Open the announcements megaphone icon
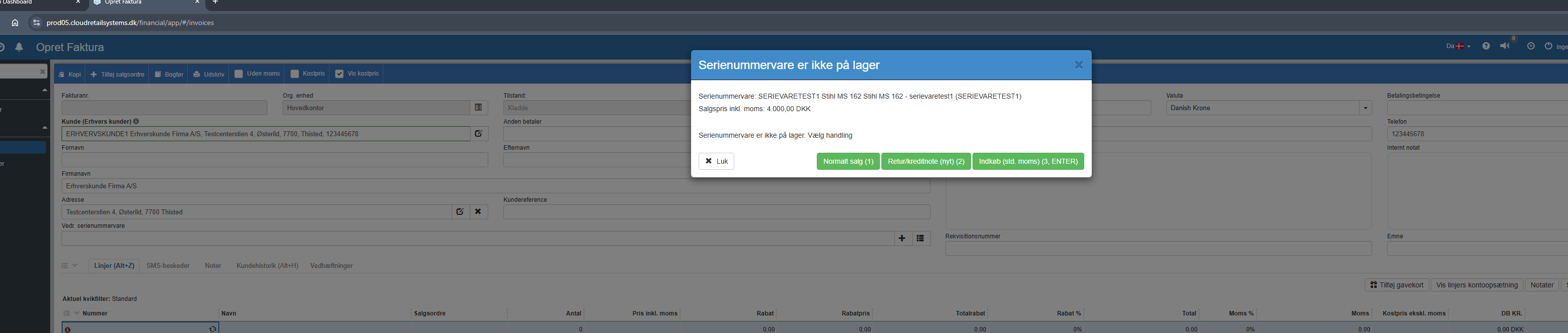Screen dimensions: 1568x333 click(x=1505, y=46)
